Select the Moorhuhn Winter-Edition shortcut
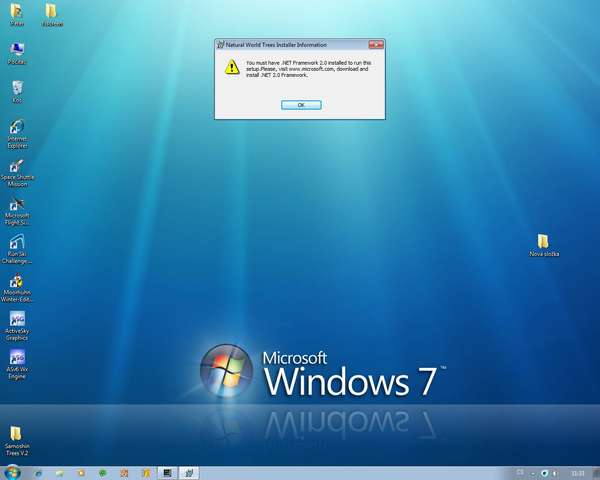This screenshot has height=480, width=600. [x=17, y=288]
